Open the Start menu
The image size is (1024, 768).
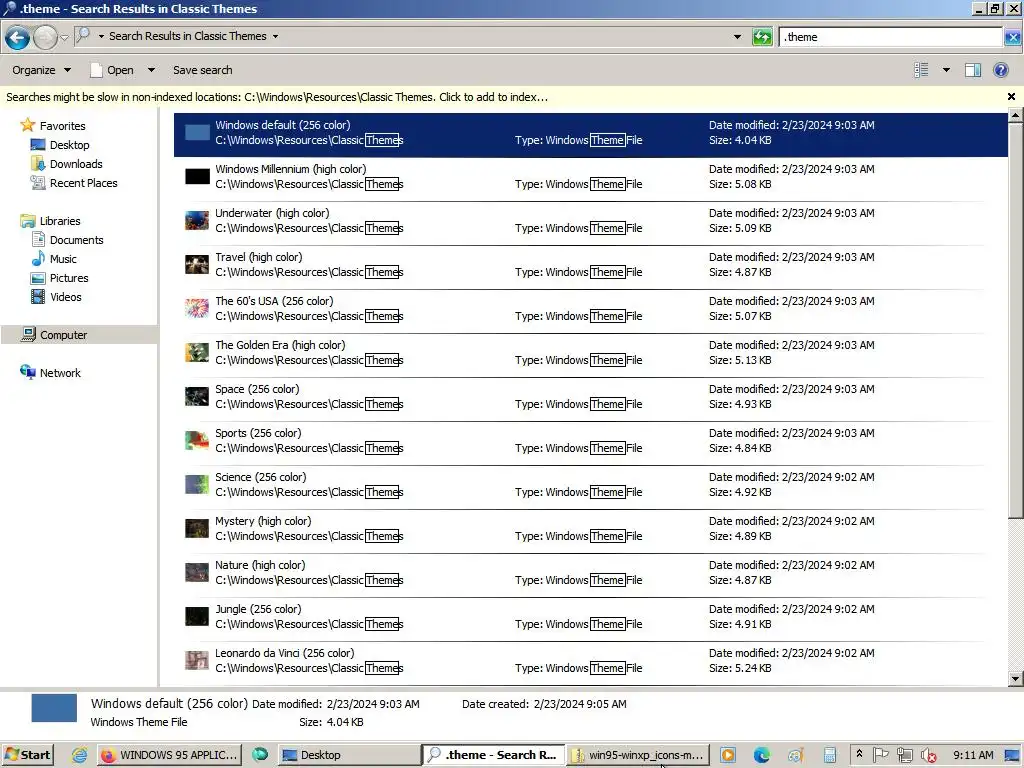click(27, 756)
